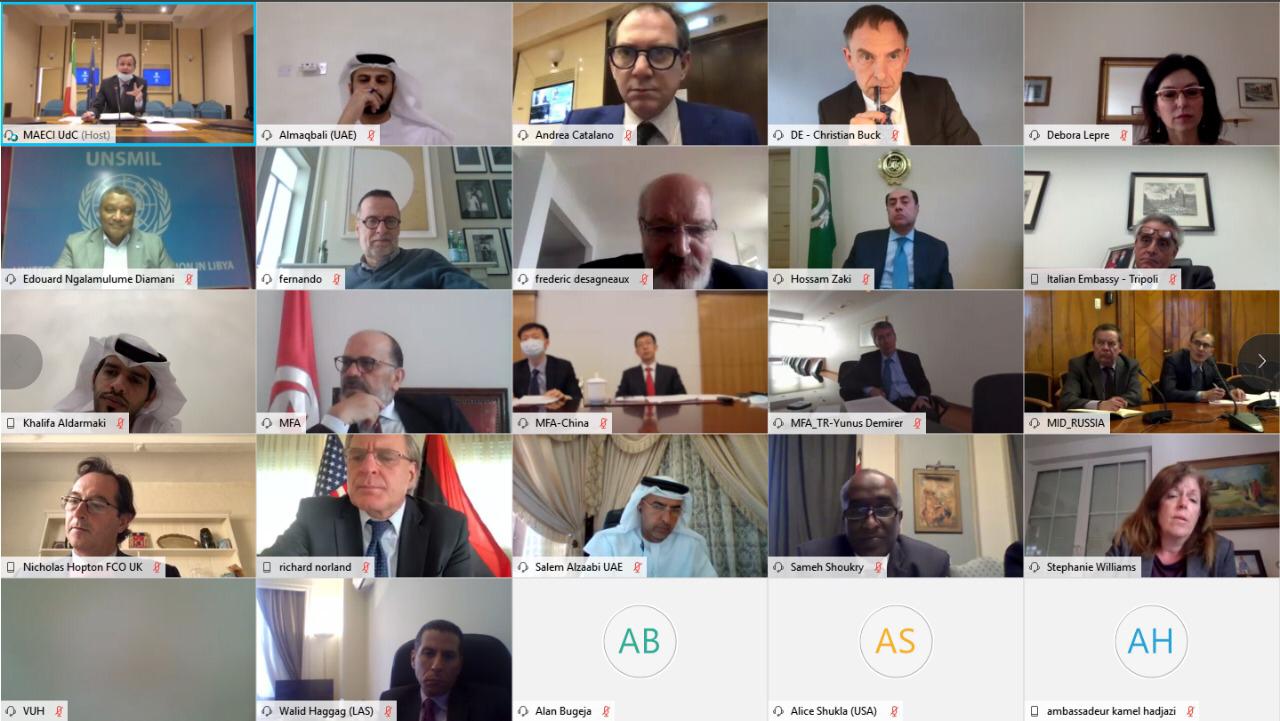Viewport: 1280px width, 721px height.
Task: Toggle mute icon for Debora Lepre
Action: (x=1124, y=135)
